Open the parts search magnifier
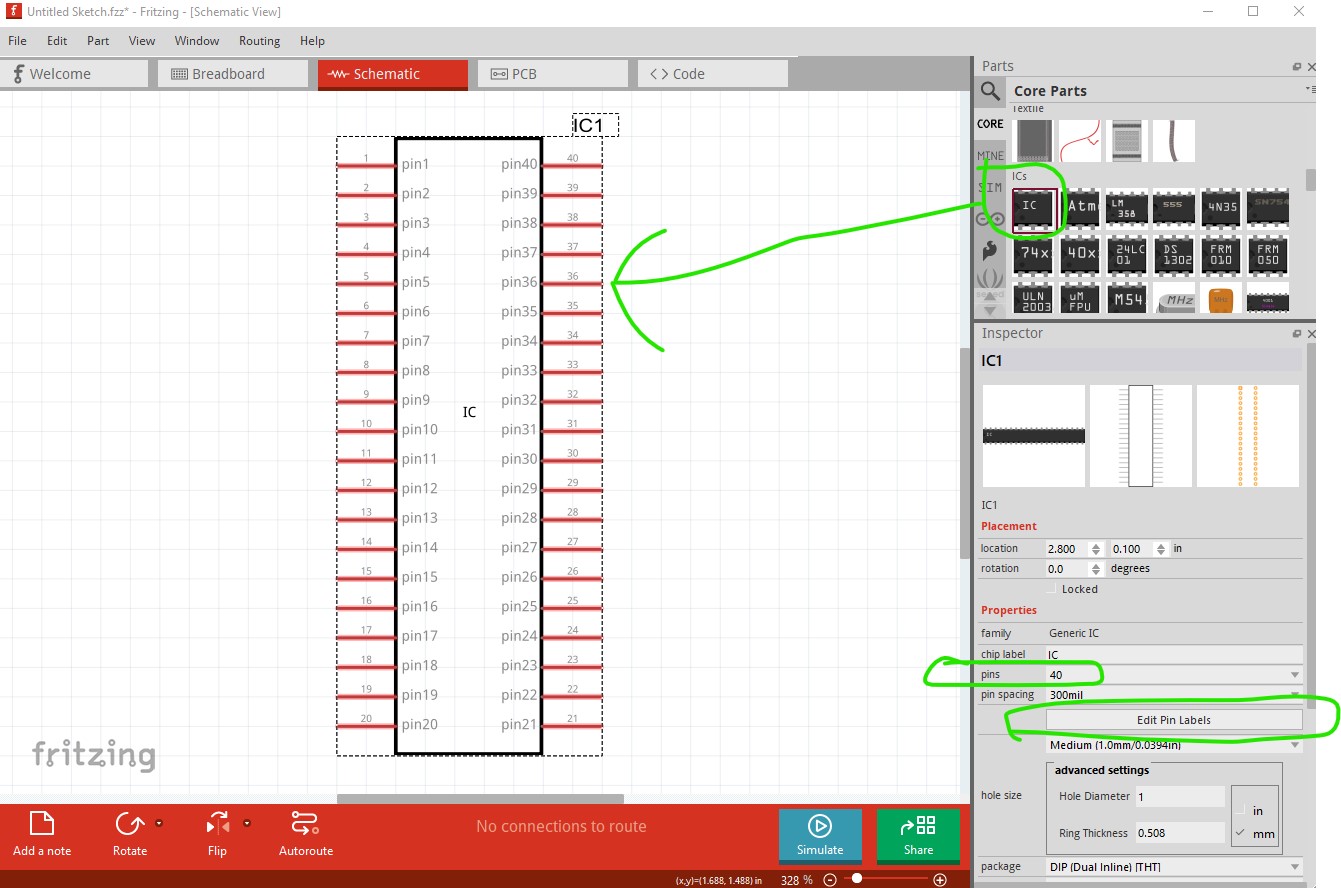 [x=990, y=91]
